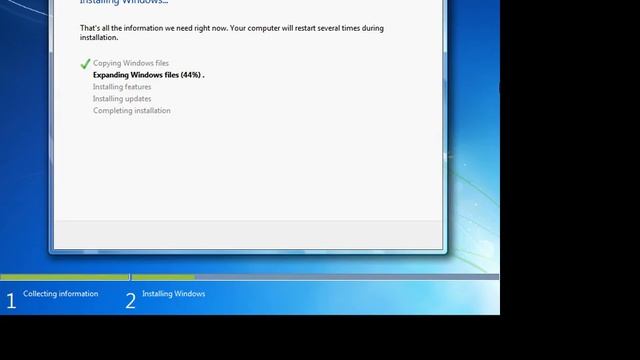Select the 'Copying Windows files' step text
This screenshot has height=360, width=640.
(x=131, y=63)
